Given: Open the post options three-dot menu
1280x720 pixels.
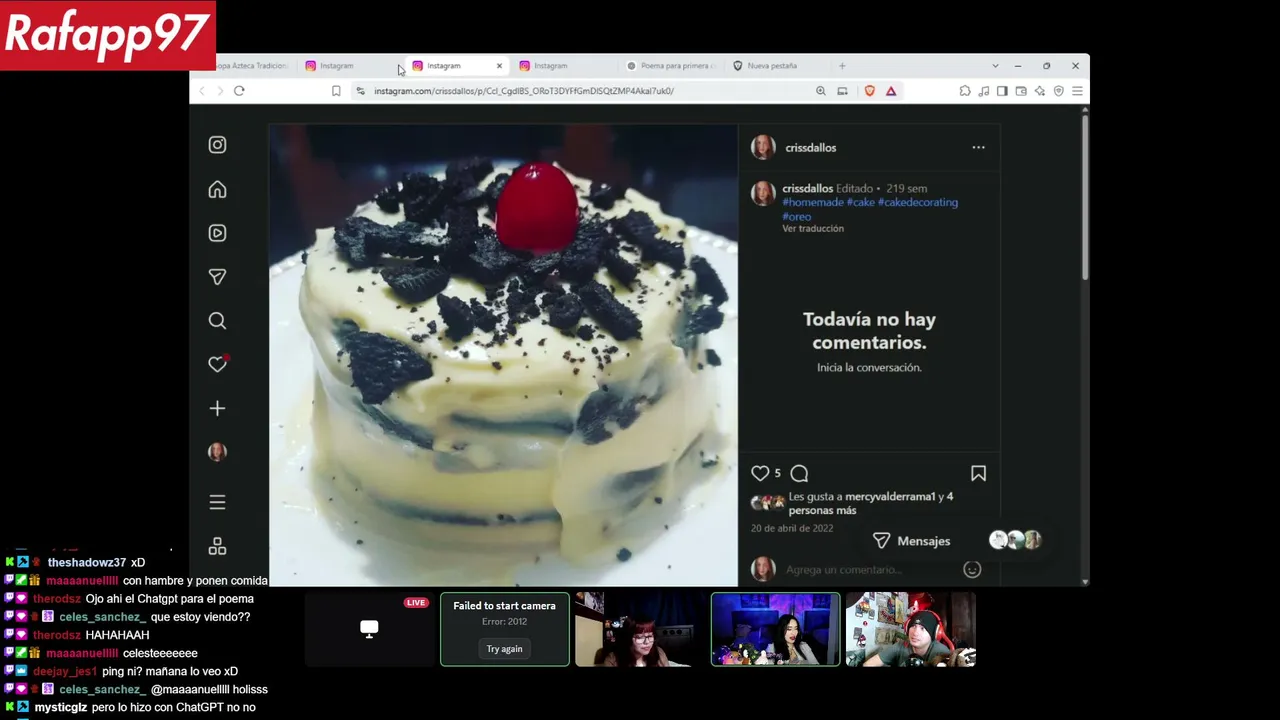Looking at the screenshot, I should [978, 147].
